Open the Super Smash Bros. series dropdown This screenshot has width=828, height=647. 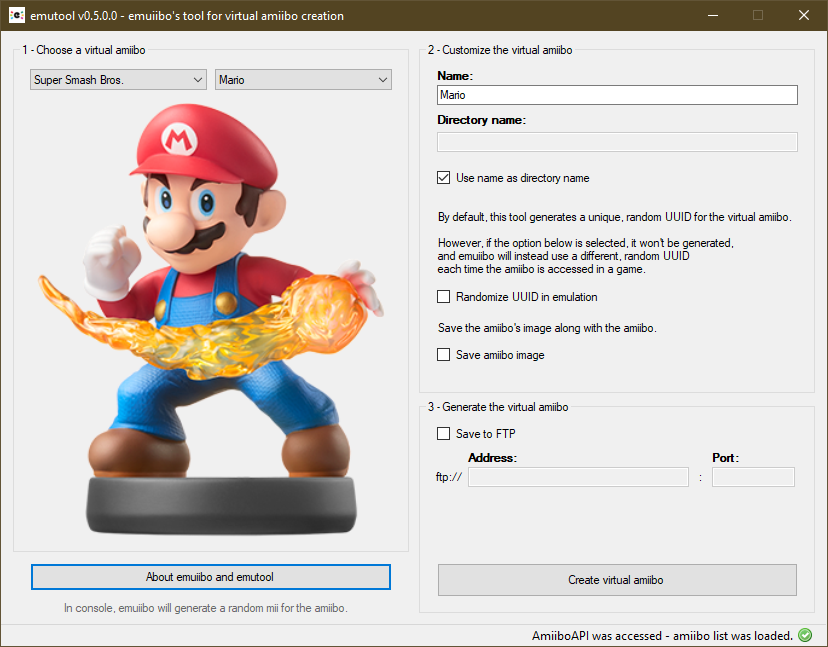pyautogui.click(x=118, y=80)
